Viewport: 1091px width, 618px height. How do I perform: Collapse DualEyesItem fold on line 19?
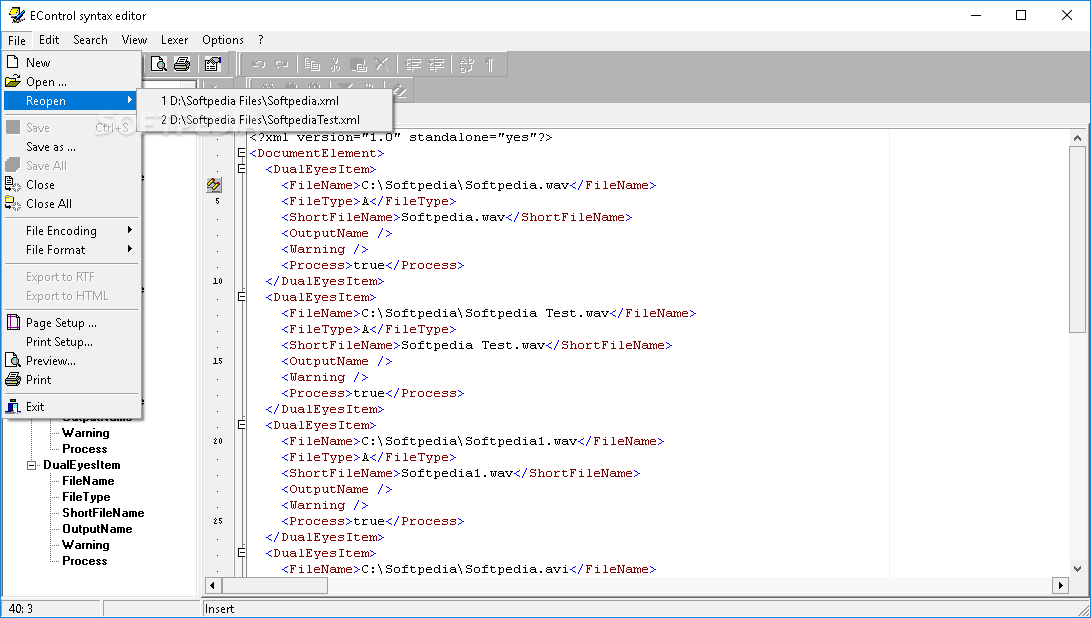point(241,425)
